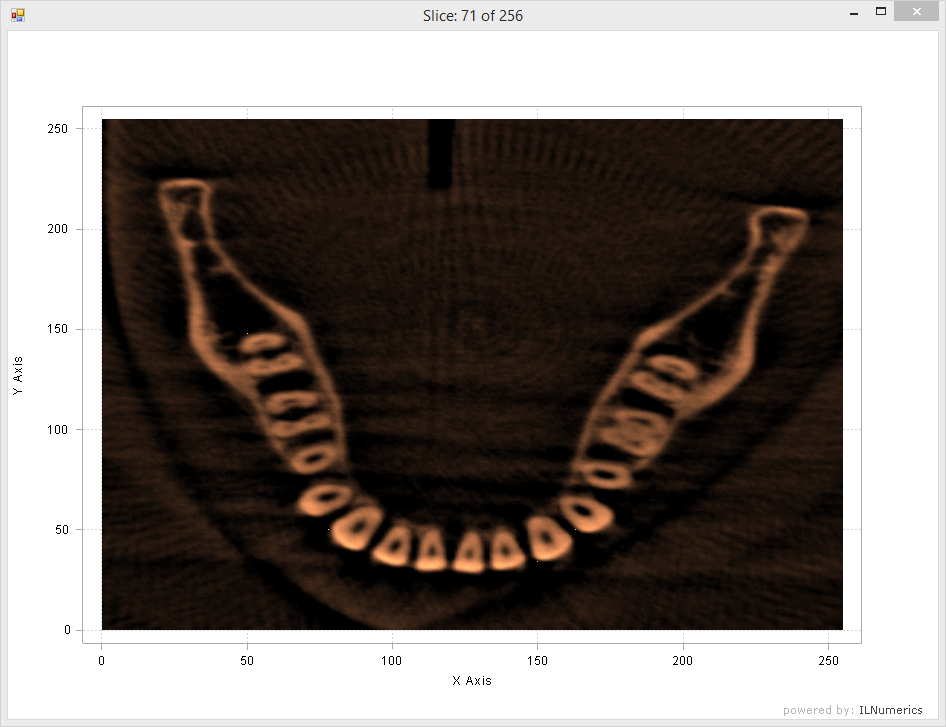Click the X axis tick label 100
Image resolution: width=946 pixels, height=727 pixels.
(x=392, y=661)
